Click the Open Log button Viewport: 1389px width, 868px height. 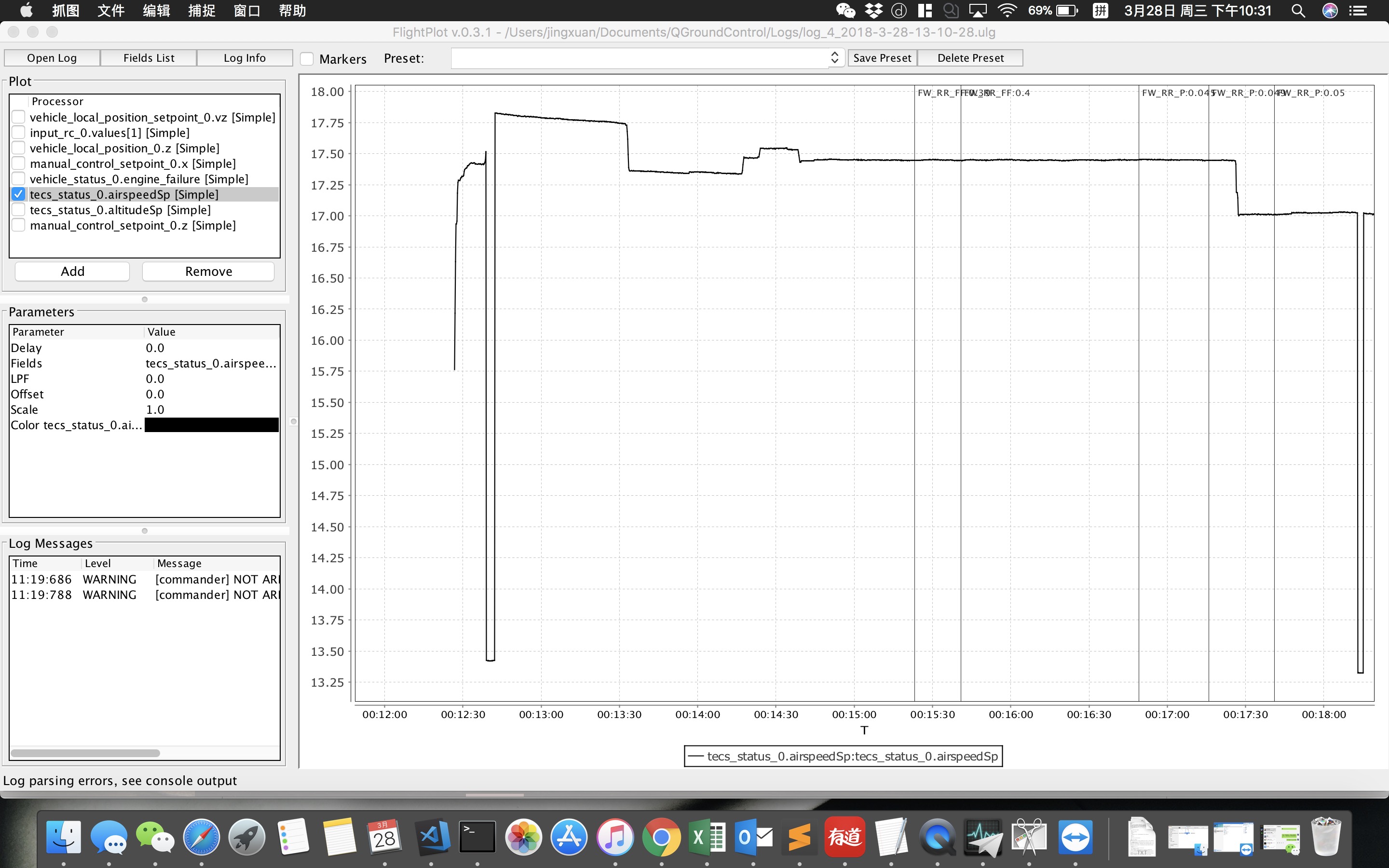52,58
